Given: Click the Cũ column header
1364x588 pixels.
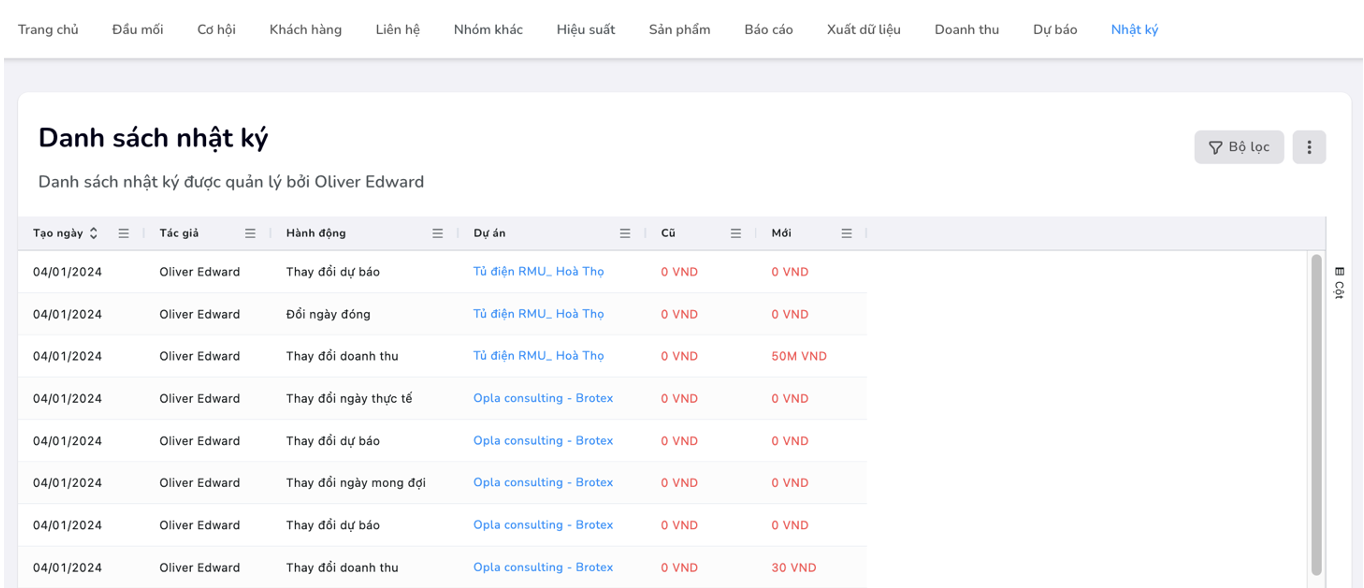Looking at the screenshot, I should pos(668,233).
